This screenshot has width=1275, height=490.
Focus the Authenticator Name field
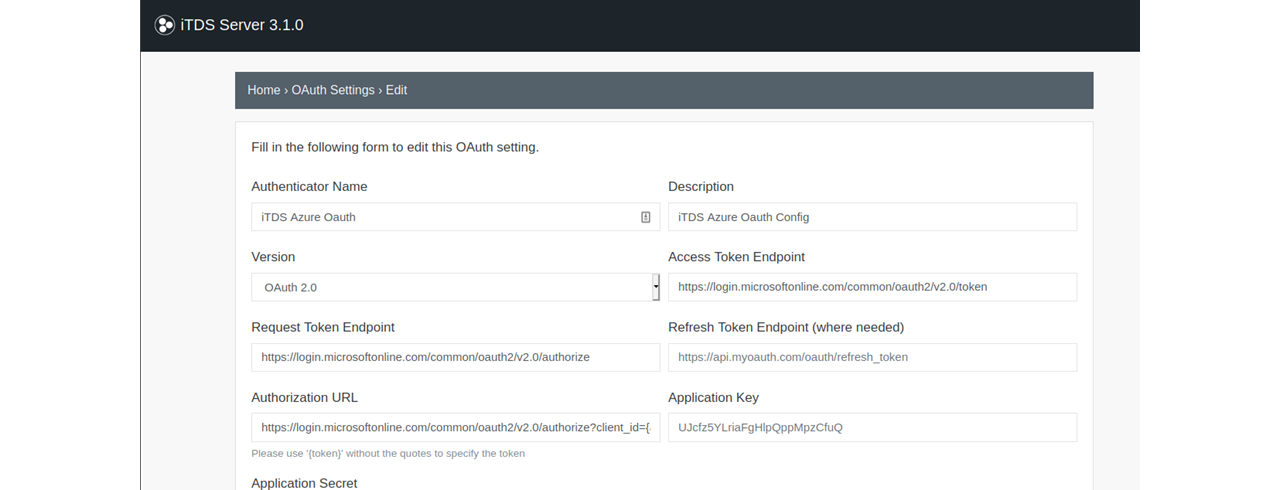[x=456, y=217]
